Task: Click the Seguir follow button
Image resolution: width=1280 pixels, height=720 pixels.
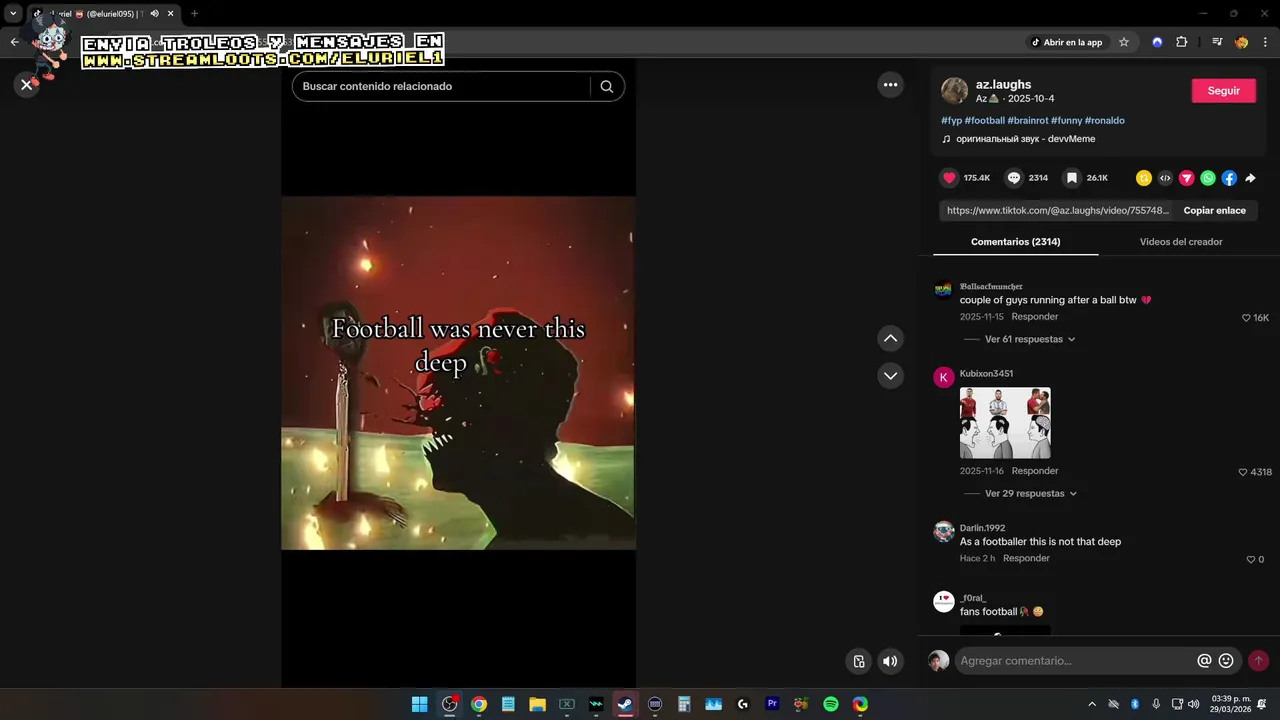Action: [x=1223, y=90]
